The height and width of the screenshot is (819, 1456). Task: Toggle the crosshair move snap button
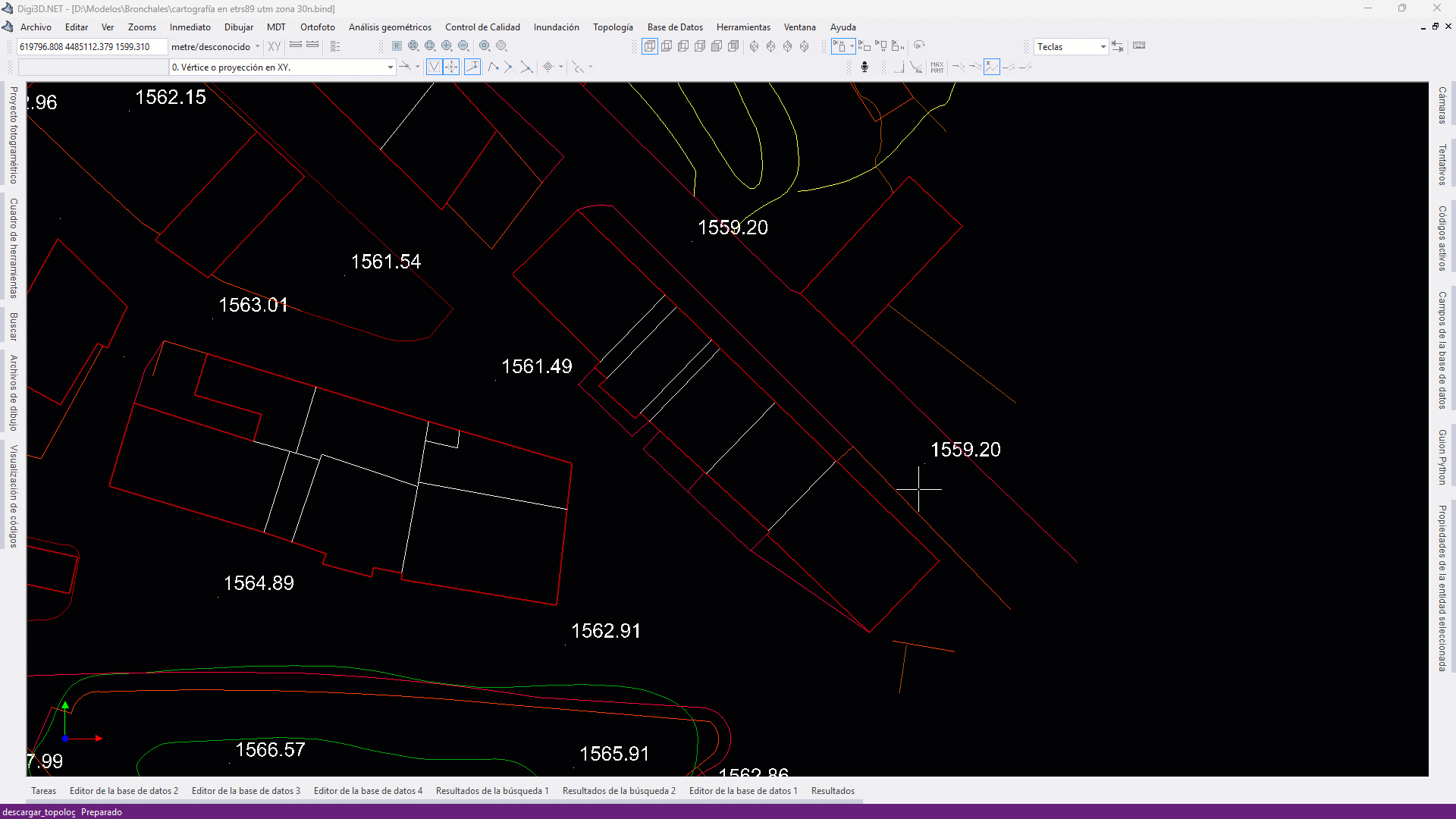click(451, 67)
